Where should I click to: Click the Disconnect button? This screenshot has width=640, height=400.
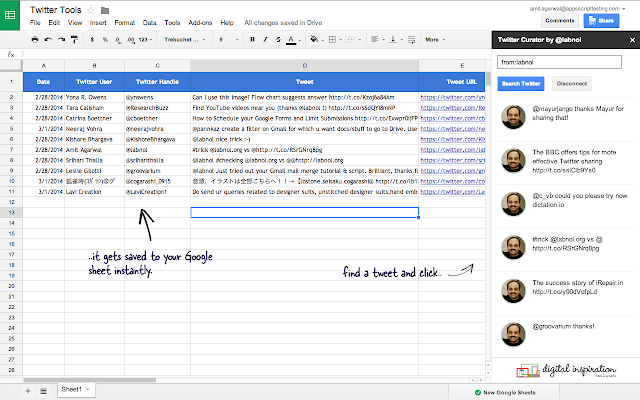pos(571,84)
